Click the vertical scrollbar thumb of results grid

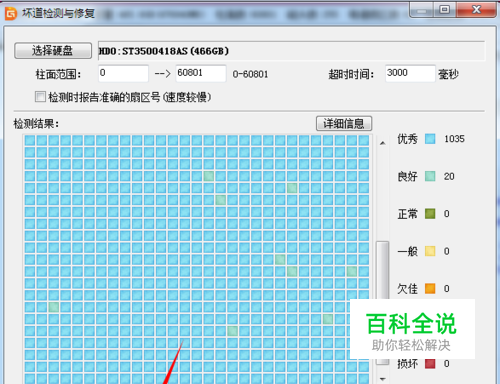(x=383, y=303)
